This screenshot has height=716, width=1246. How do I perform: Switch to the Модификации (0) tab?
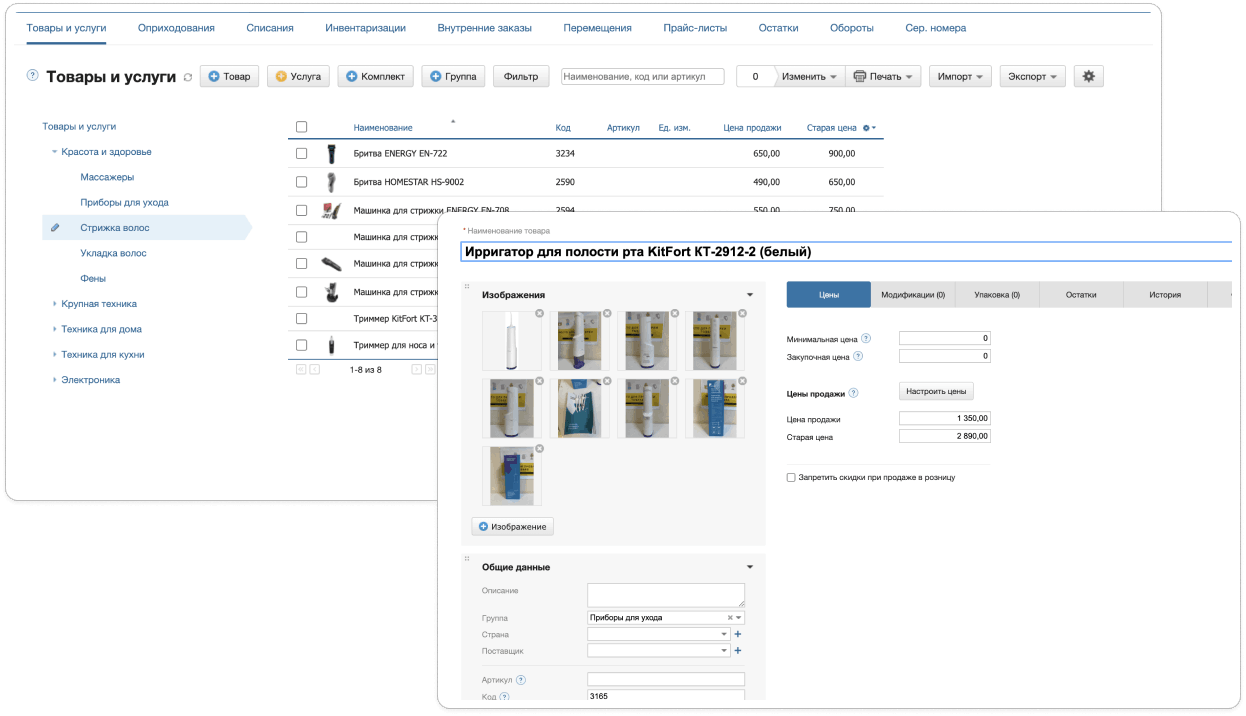(x=913, y=295)
